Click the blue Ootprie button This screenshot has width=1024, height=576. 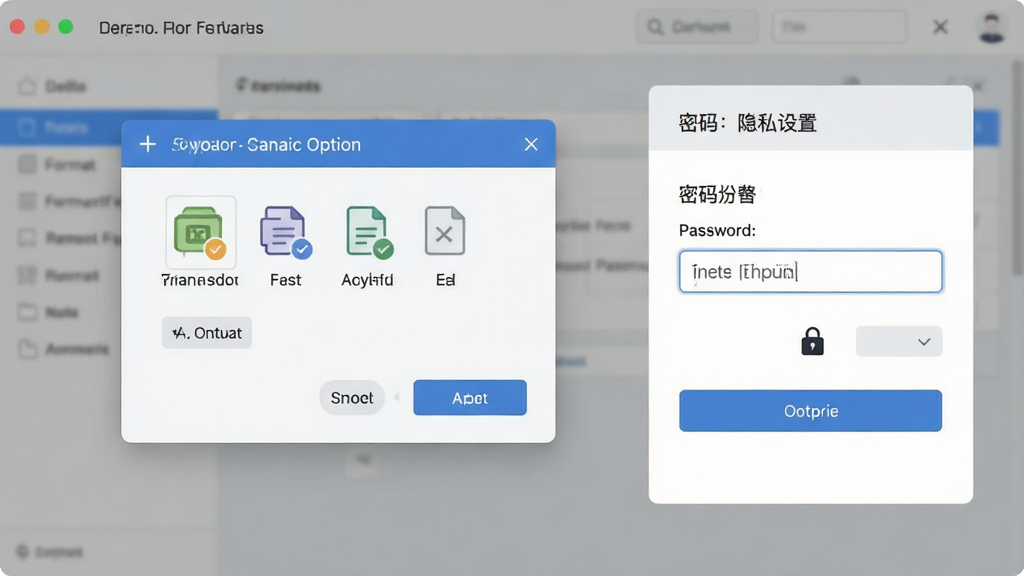coord(810,411)
